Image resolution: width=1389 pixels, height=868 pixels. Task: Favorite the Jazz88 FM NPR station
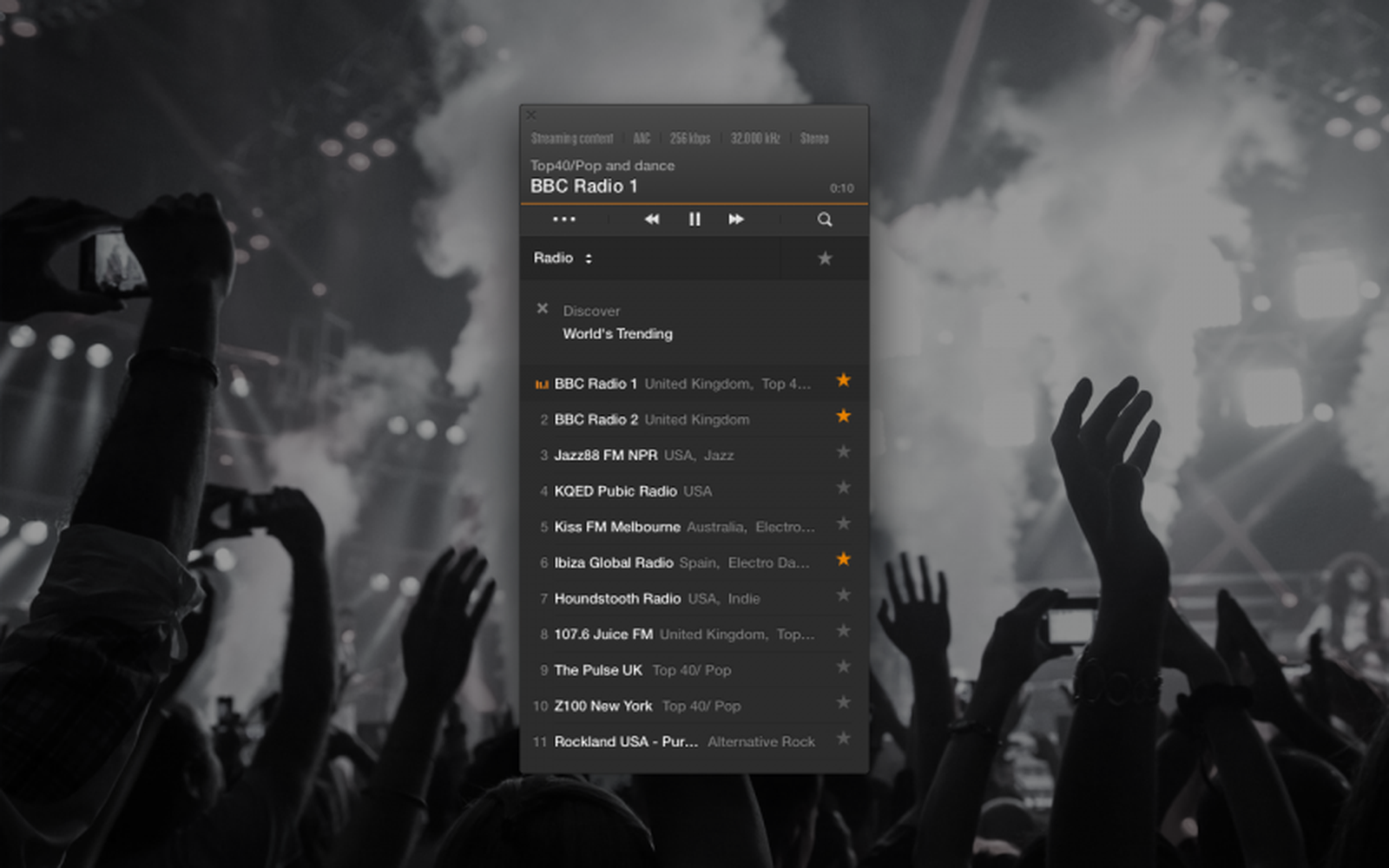click(x=844, y=452)
